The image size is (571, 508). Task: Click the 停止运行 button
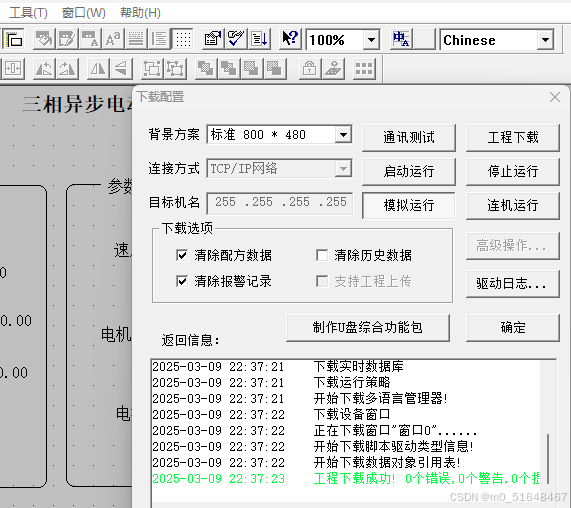pos(513,172)
